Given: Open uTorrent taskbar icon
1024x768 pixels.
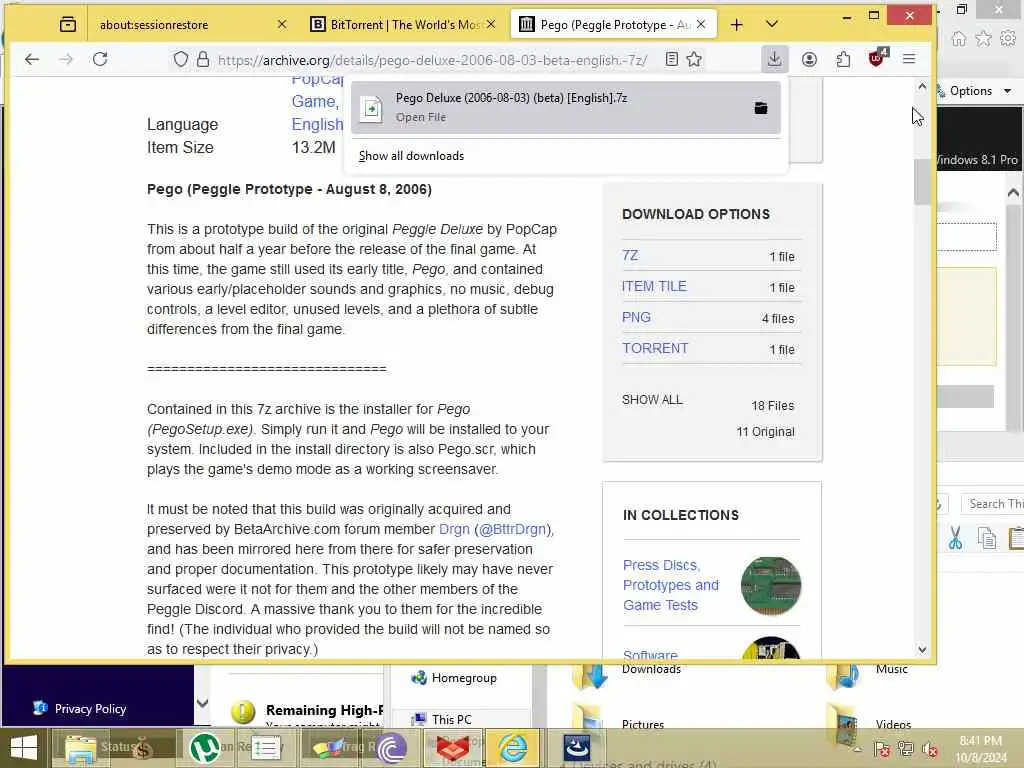Looking at the screenshot, I should (x=205, y=748).
